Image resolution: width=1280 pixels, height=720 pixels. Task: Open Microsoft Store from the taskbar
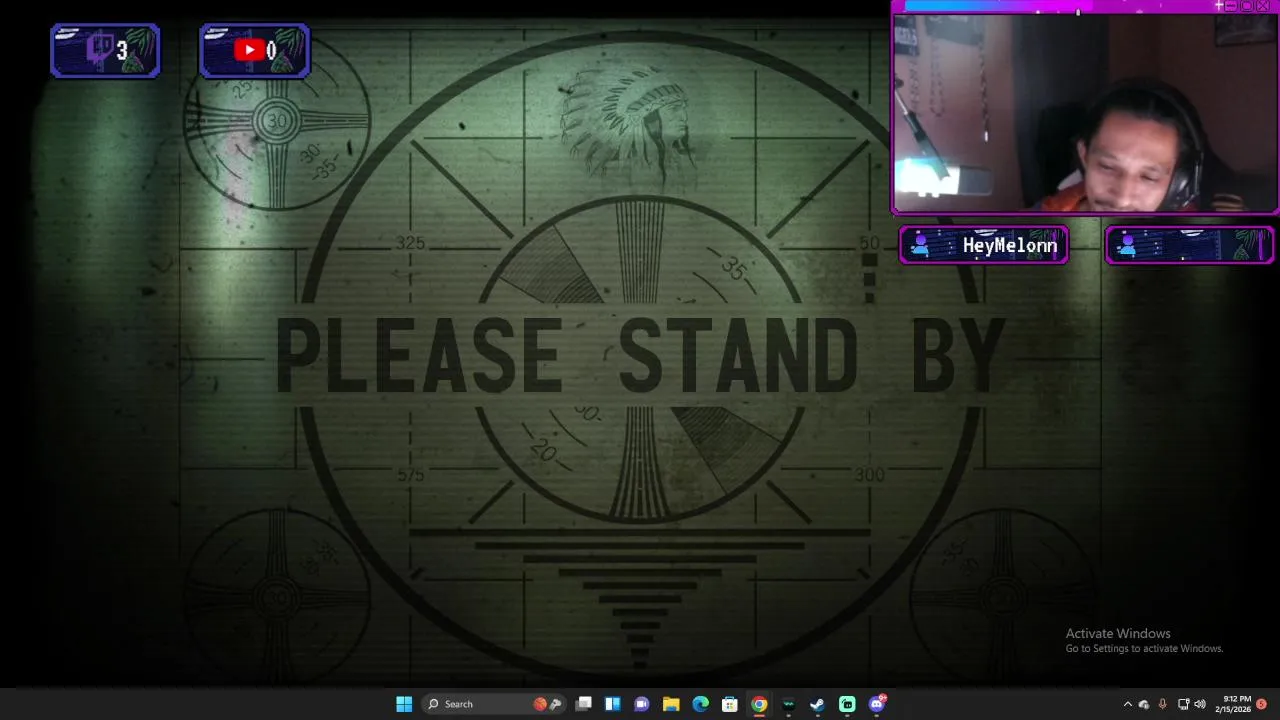(730, 704)
